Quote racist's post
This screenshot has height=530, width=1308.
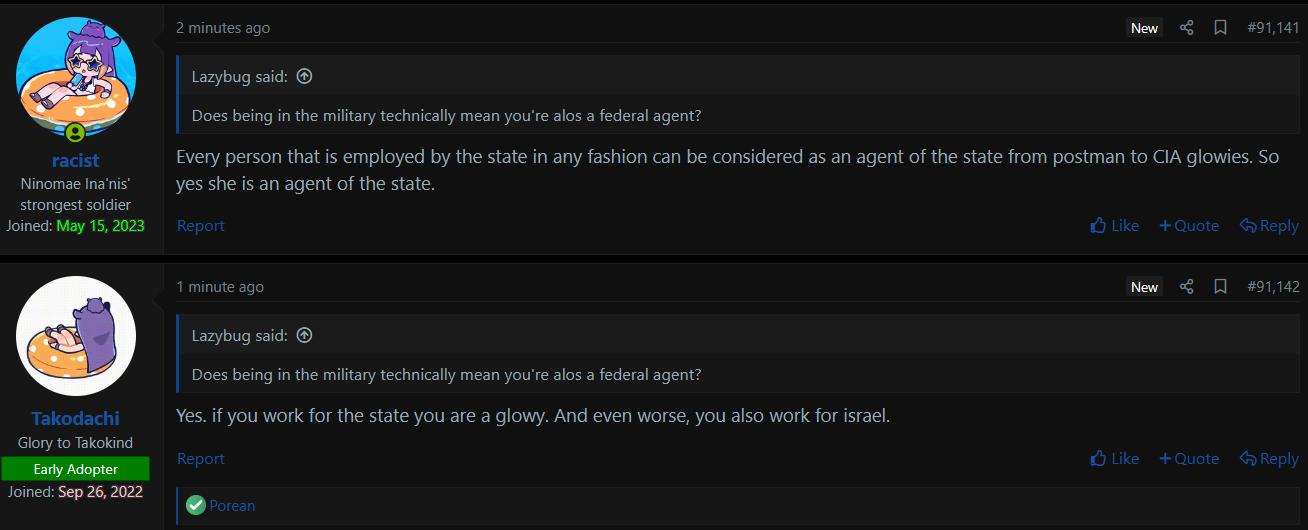pyautogui.click(x=1189, y=226)
